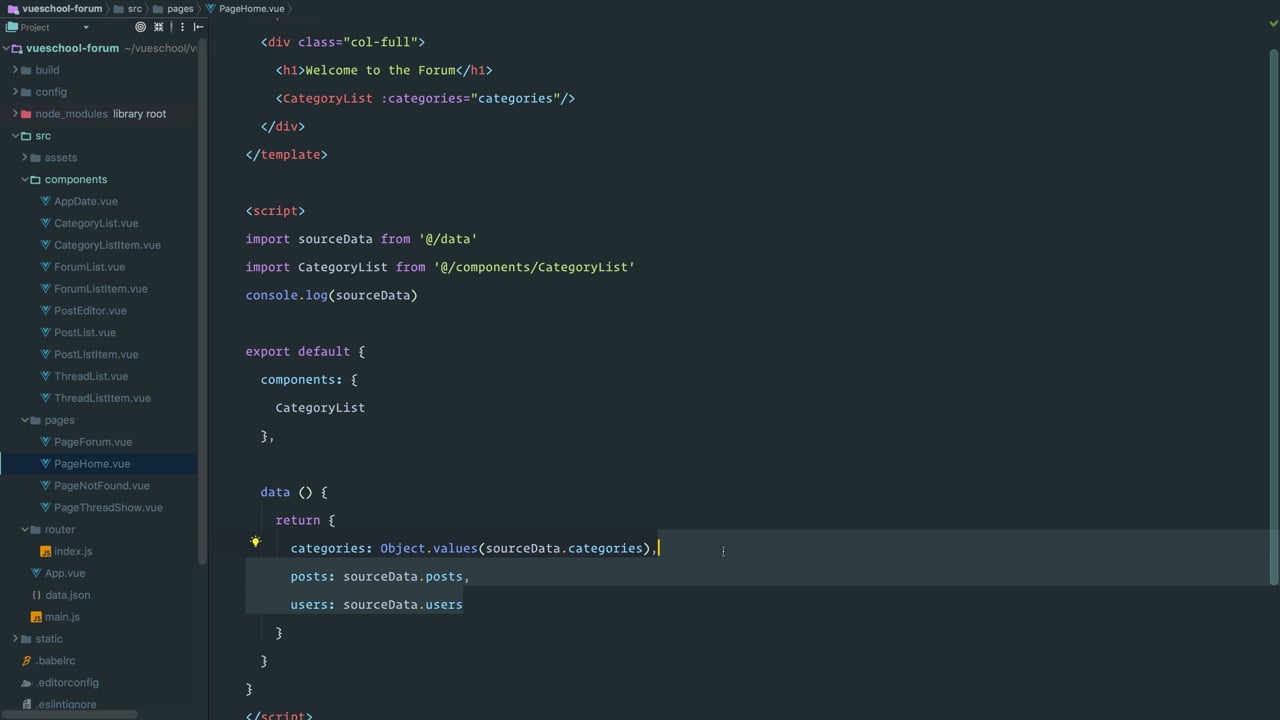Click the '@/data' import string
This screenshot has height=720, width=1280.
point(448,239)
